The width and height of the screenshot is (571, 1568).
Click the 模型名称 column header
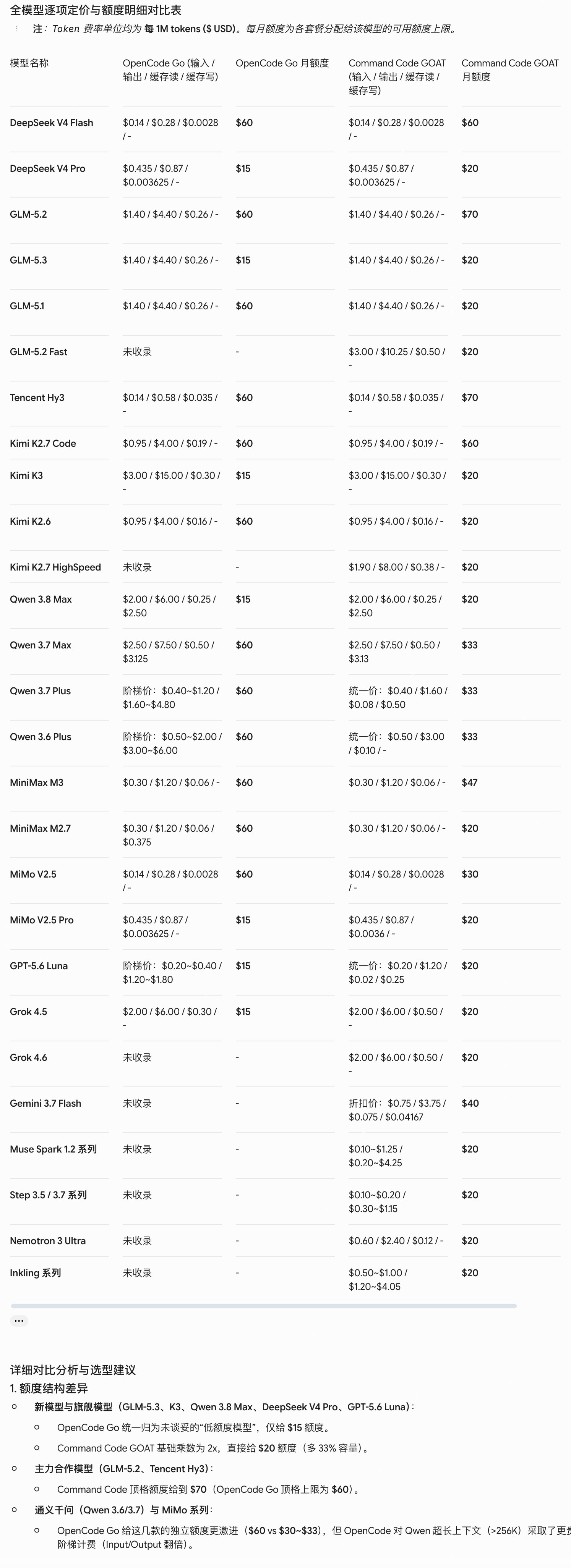tap(29, 63)
